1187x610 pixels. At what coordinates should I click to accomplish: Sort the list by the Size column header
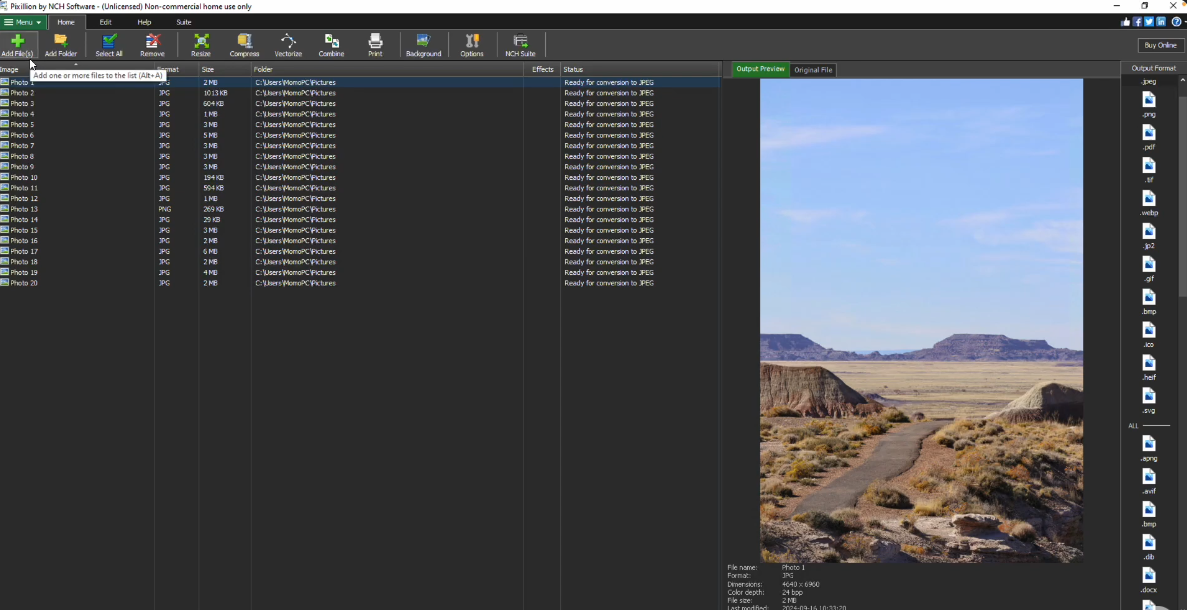click(x=225, y=70)
